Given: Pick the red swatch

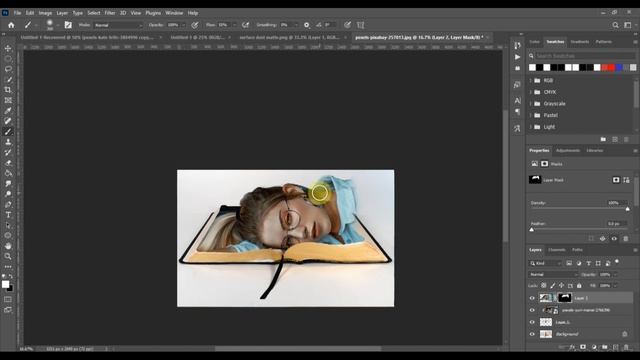Looking at the screenshot, I should (611, 67).
